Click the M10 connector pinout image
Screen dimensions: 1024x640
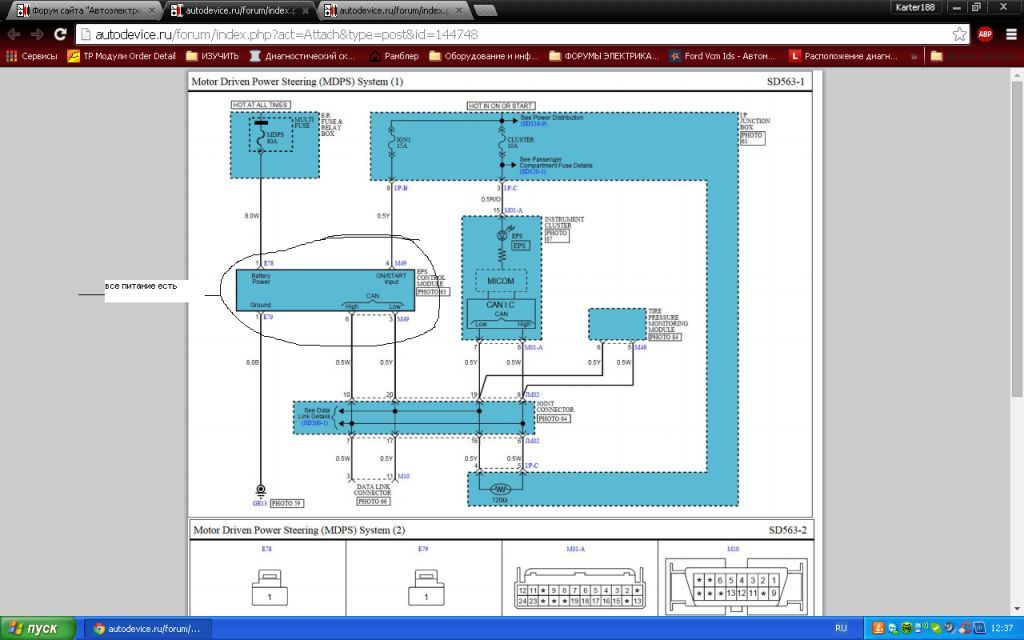click(736, 587)
